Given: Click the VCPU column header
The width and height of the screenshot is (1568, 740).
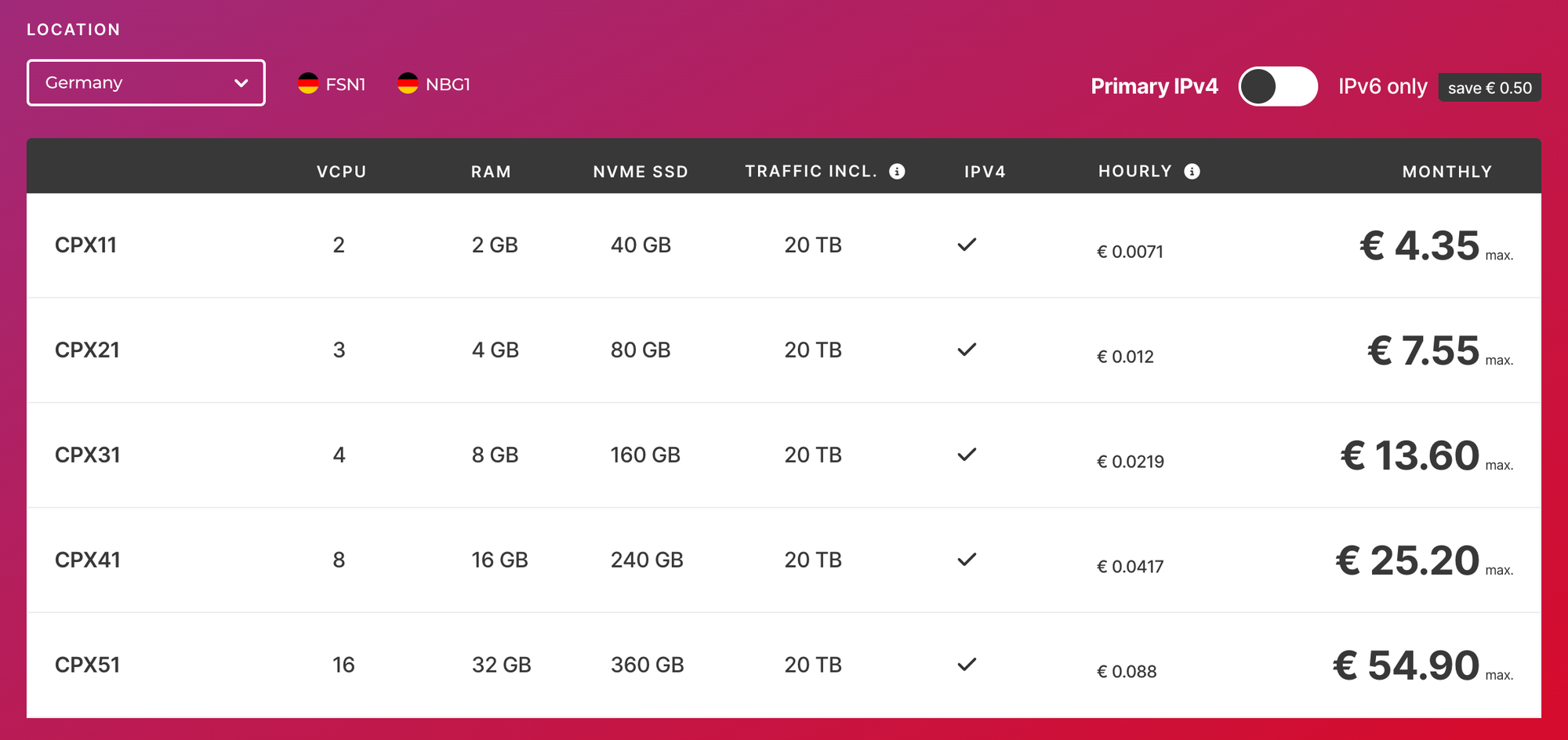Looking at the screenshot, I should pos(341,172).
